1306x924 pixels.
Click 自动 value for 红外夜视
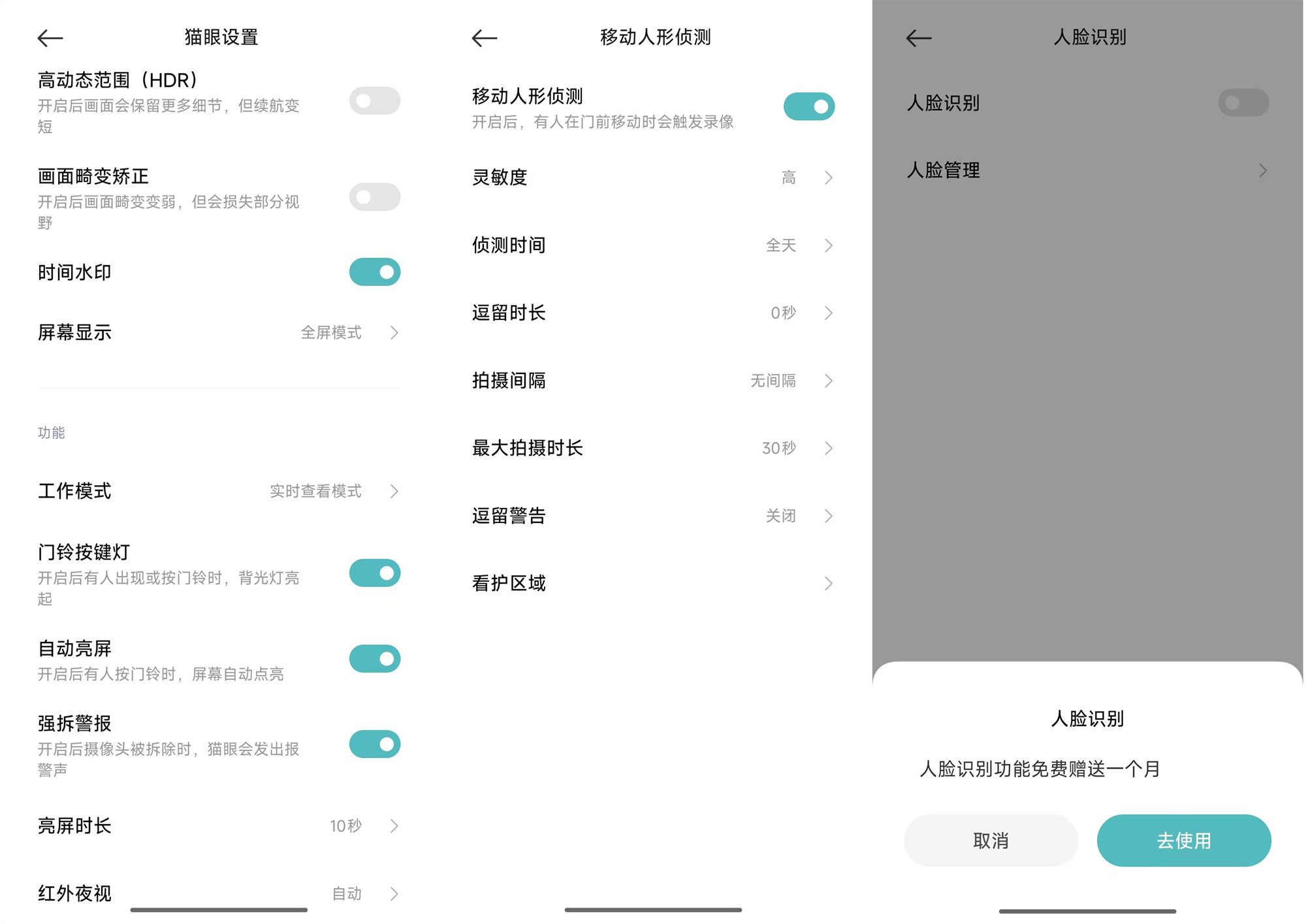[x=347, y=893]
